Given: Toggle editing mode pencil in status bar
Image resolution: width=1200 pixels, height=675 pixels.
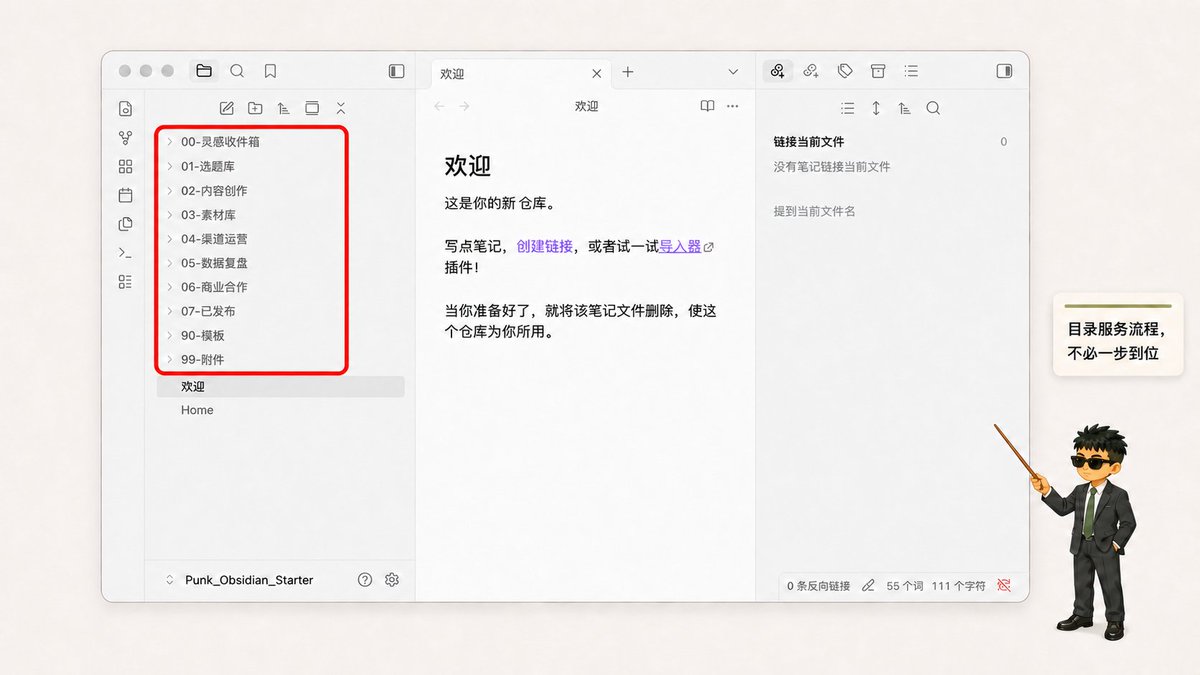Looking at the screenshot, I should 868,585.
